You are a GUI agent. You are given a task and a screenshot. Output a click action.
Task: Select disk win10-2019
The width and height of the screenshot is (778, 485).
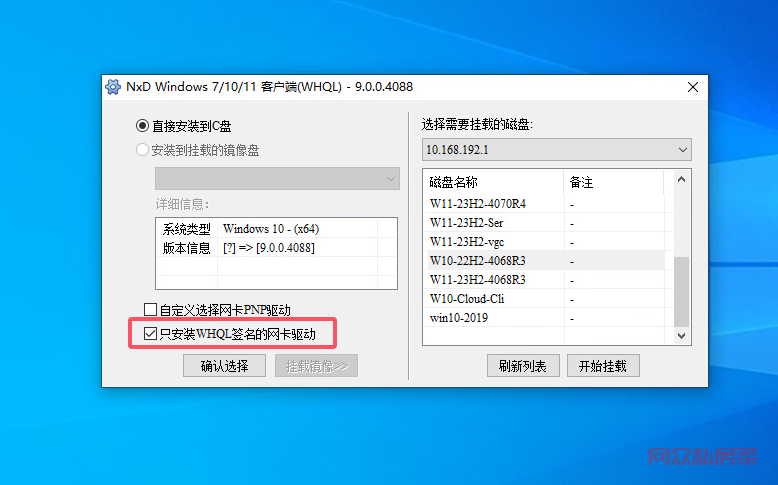[545, 317]
